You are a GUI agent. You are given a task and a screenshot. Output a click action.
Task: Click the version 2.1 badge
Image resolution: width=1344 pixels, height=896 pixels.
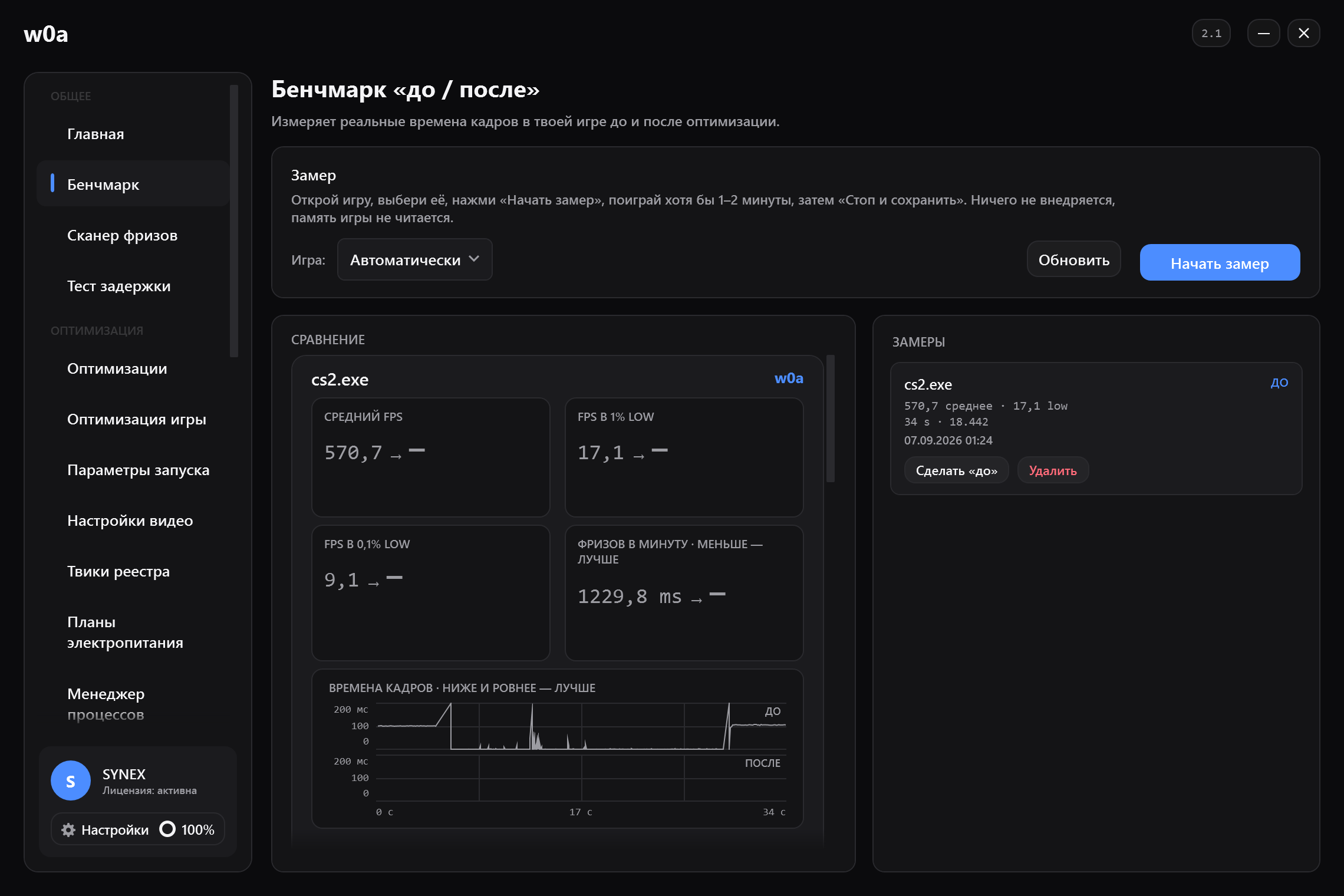pyautogui.click(x=1211, y=34)
